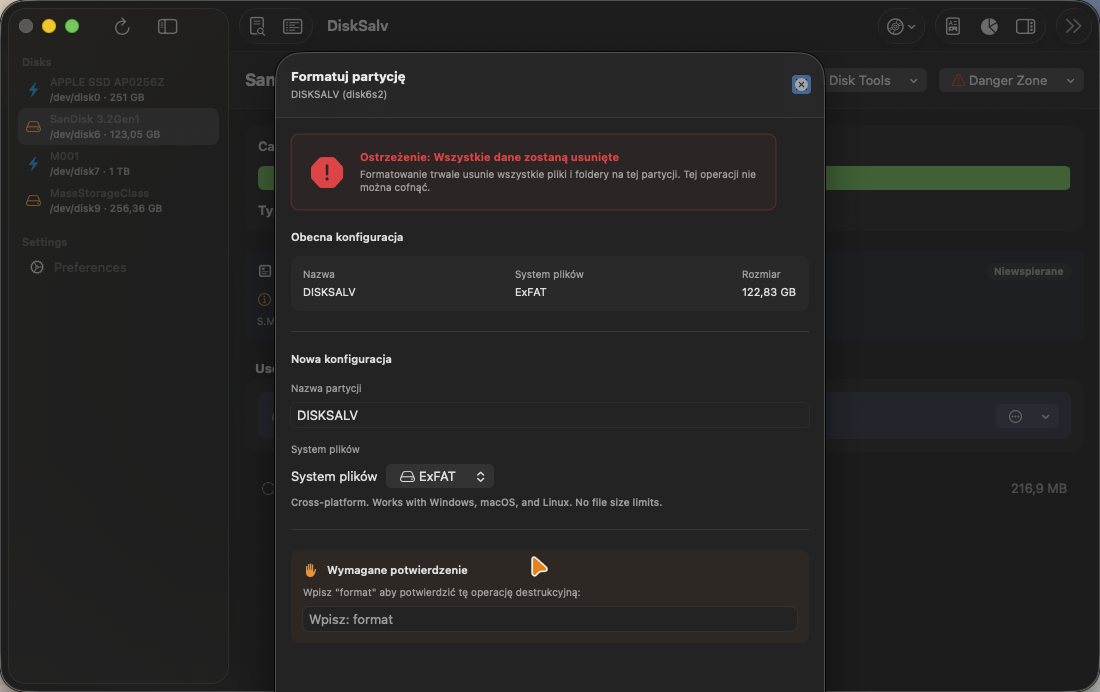Screen dimensions: 1100x692
Task: Click the Niewspierane badge
Action: [1028, 272]
